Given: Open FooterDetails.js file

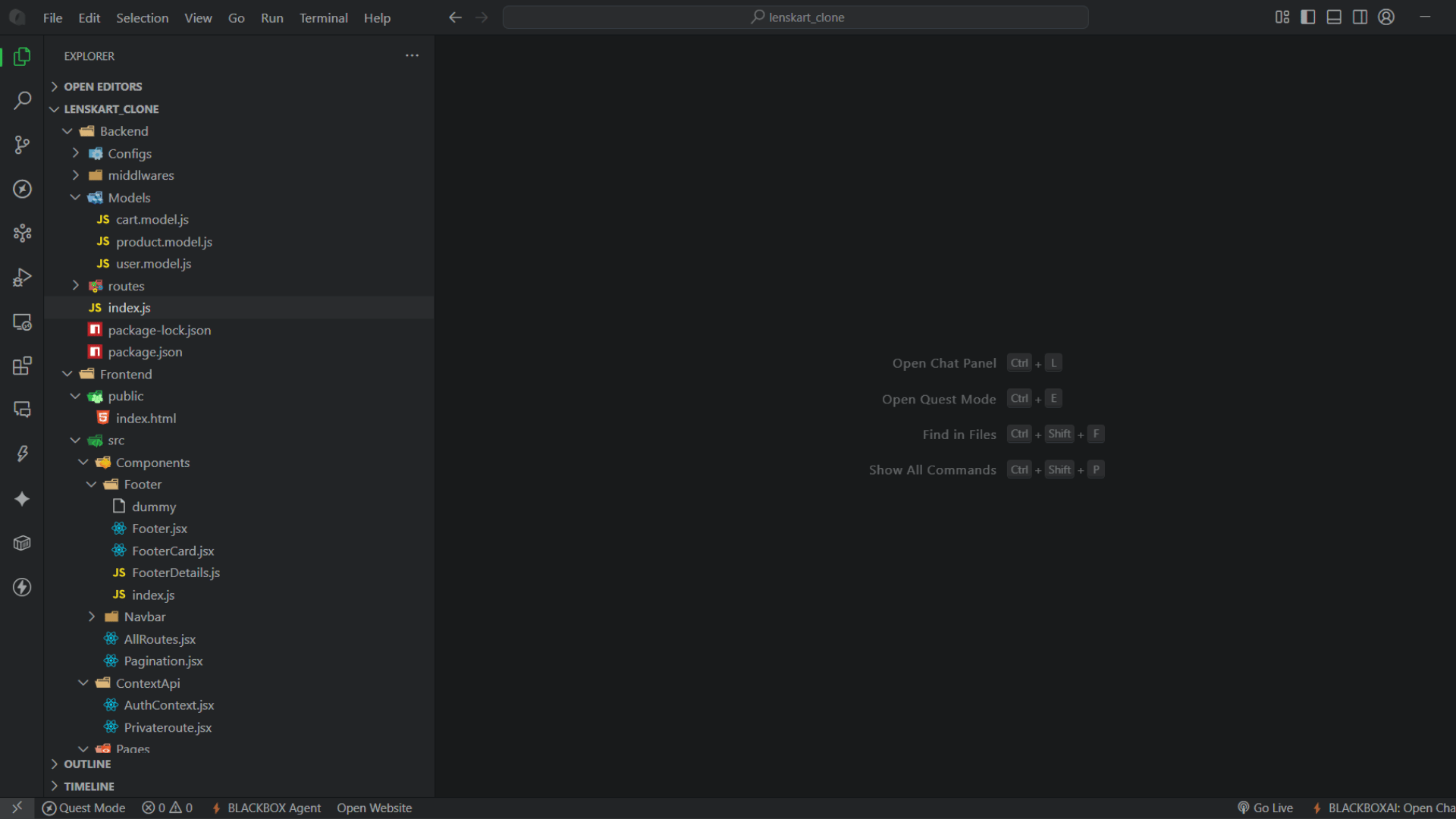Looking at the screenshot, I should pyautogui.click(x=176, y=573).
